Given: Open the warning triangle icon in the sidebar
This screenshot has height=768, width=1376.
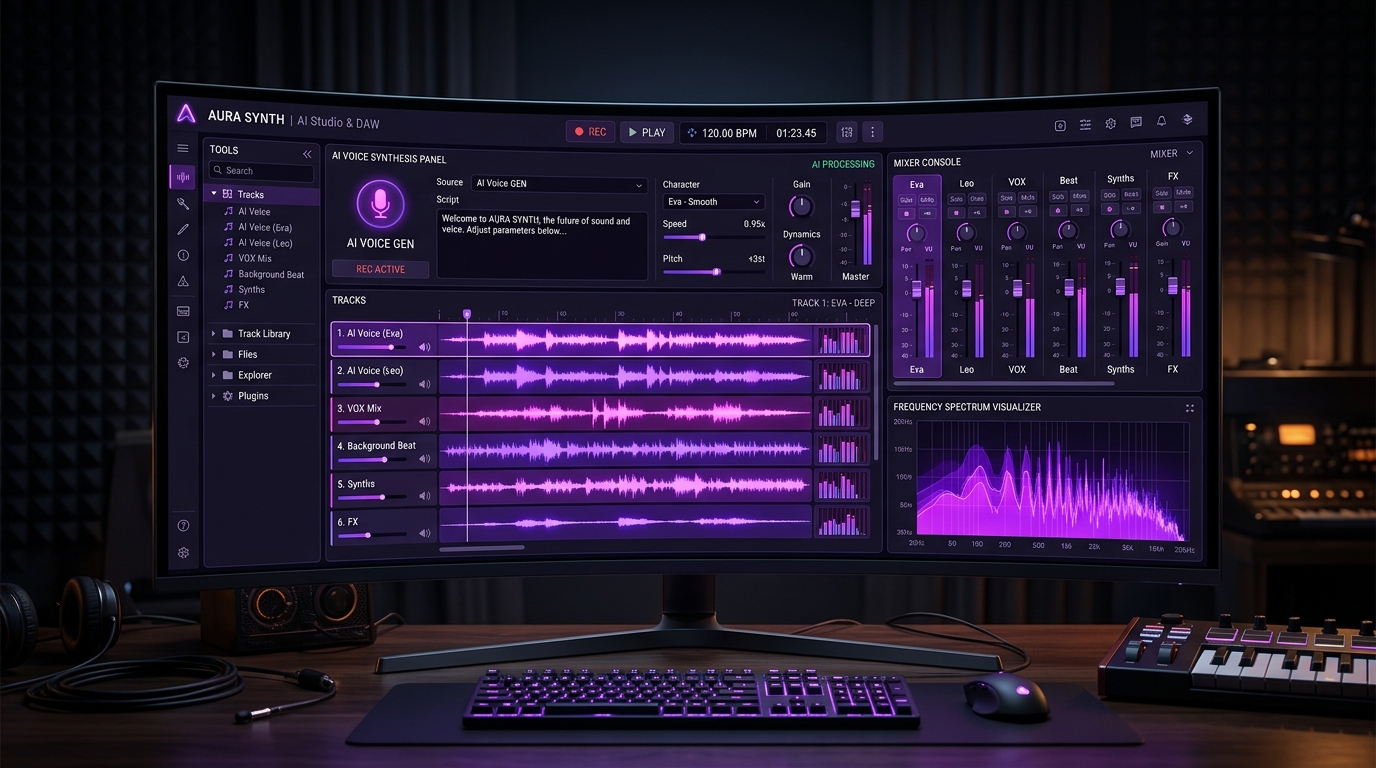Looking at the screenshot, I should (x=183, y=282).
